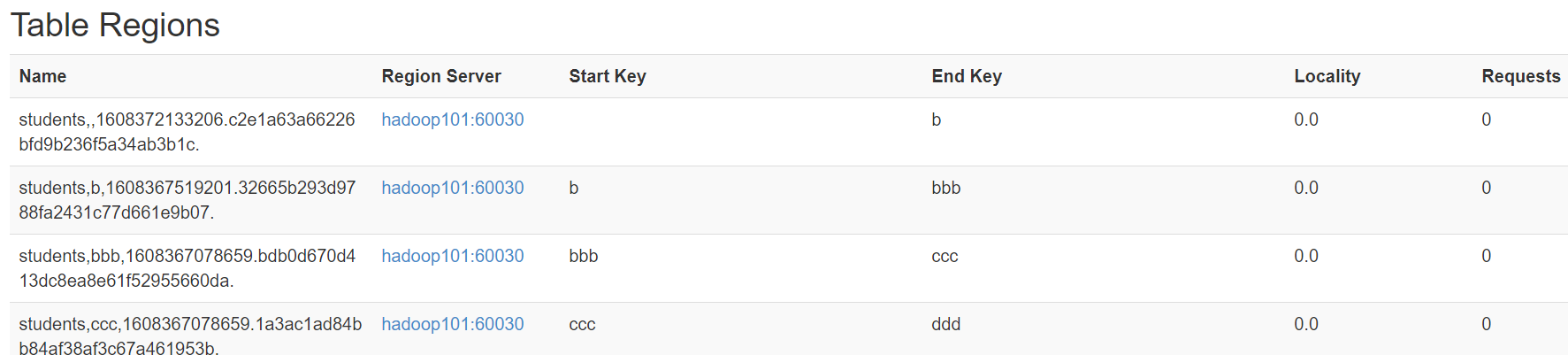Screen dimensions: 1568x355
Task: Click the Locality column header
Action: [x=1327, y=76]
